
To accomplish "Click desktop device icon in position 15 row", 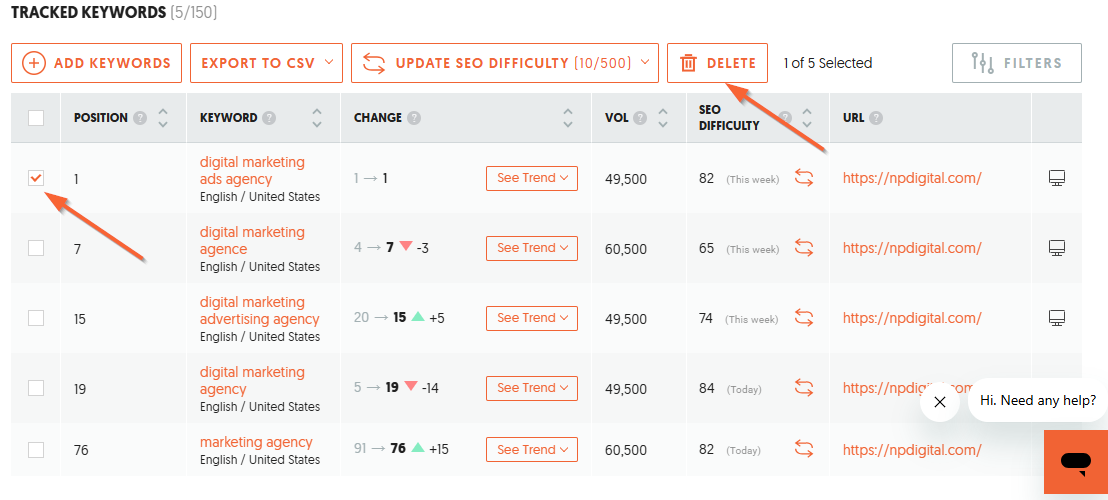I will [1056, 318].
